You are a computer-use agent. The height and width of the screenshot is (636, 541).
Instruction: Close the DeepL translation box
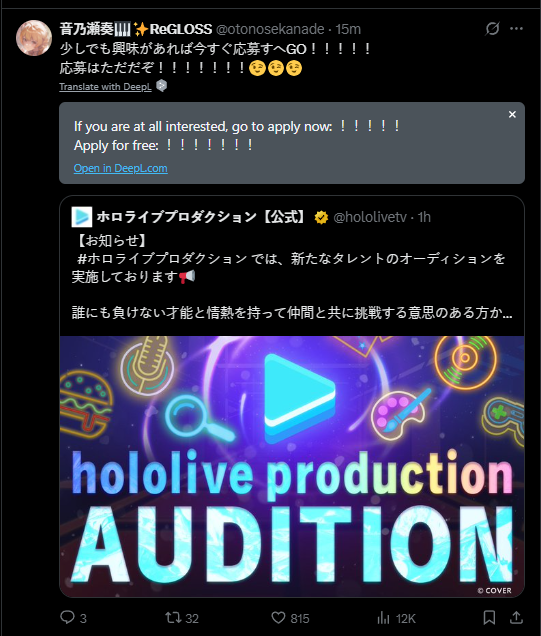pos(512,115)
